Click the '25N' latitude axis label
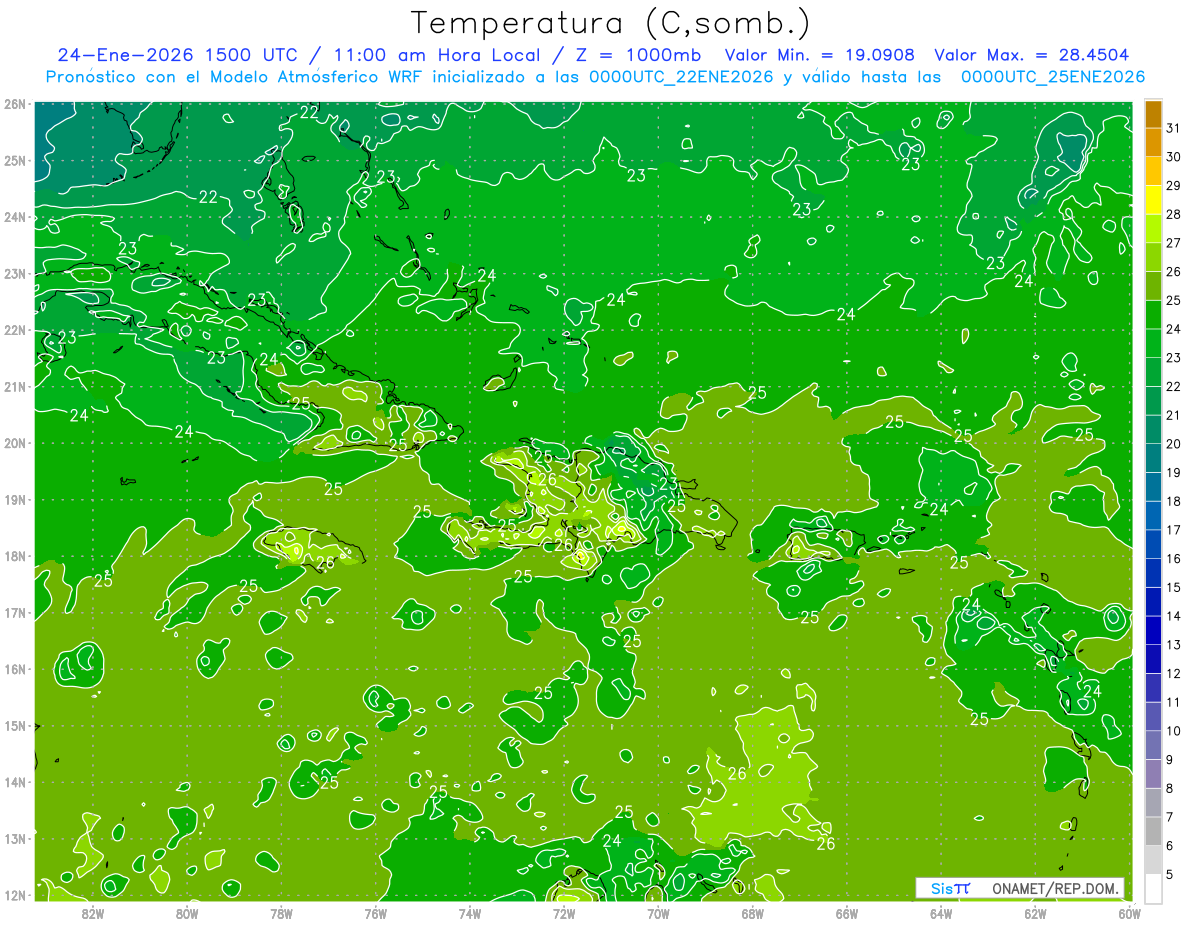 pyautogui.click(x=14, y=161)
